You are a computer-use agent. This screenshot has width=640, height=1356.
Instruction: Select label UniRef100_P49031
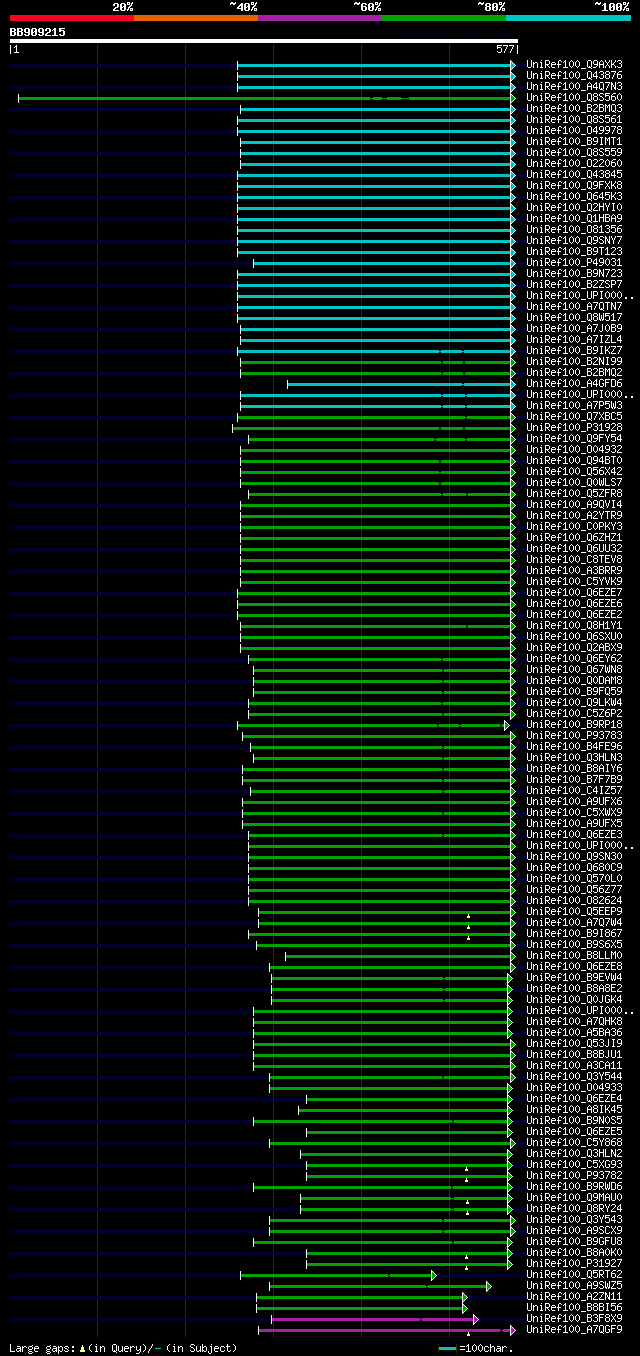(x=574, y=263)
